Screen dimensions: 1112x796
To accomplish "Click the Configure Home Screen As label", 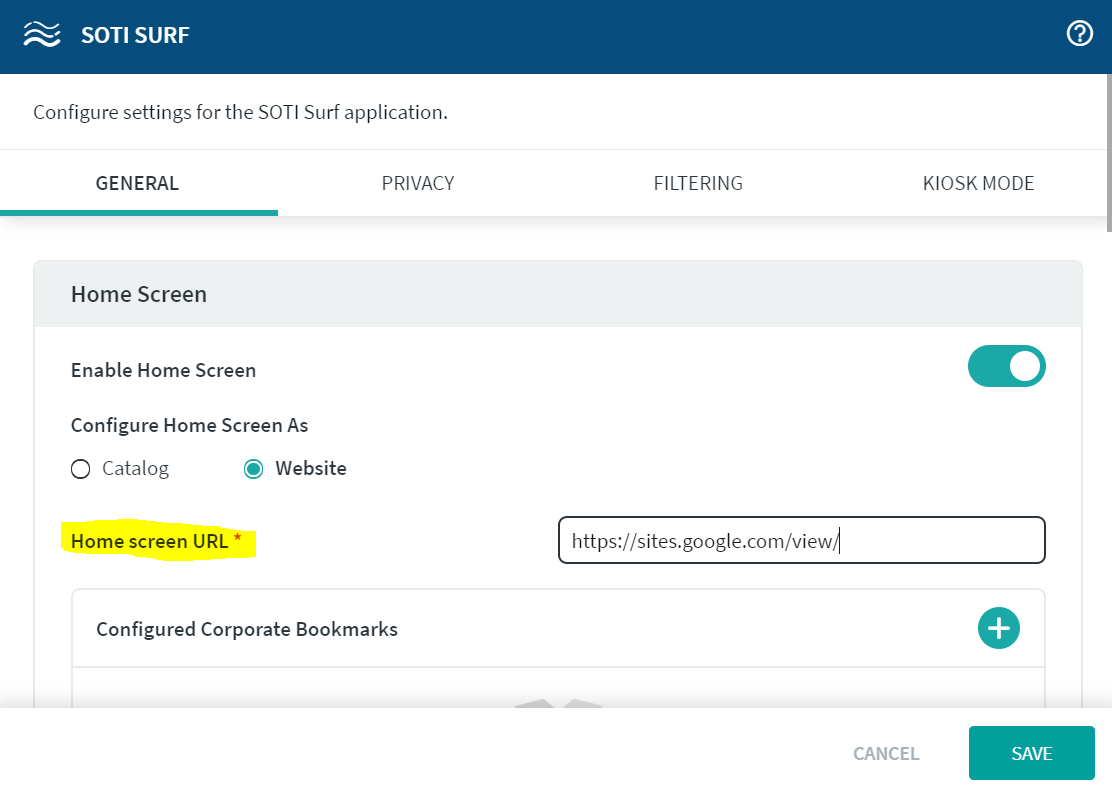I will [x=189, y=425].
